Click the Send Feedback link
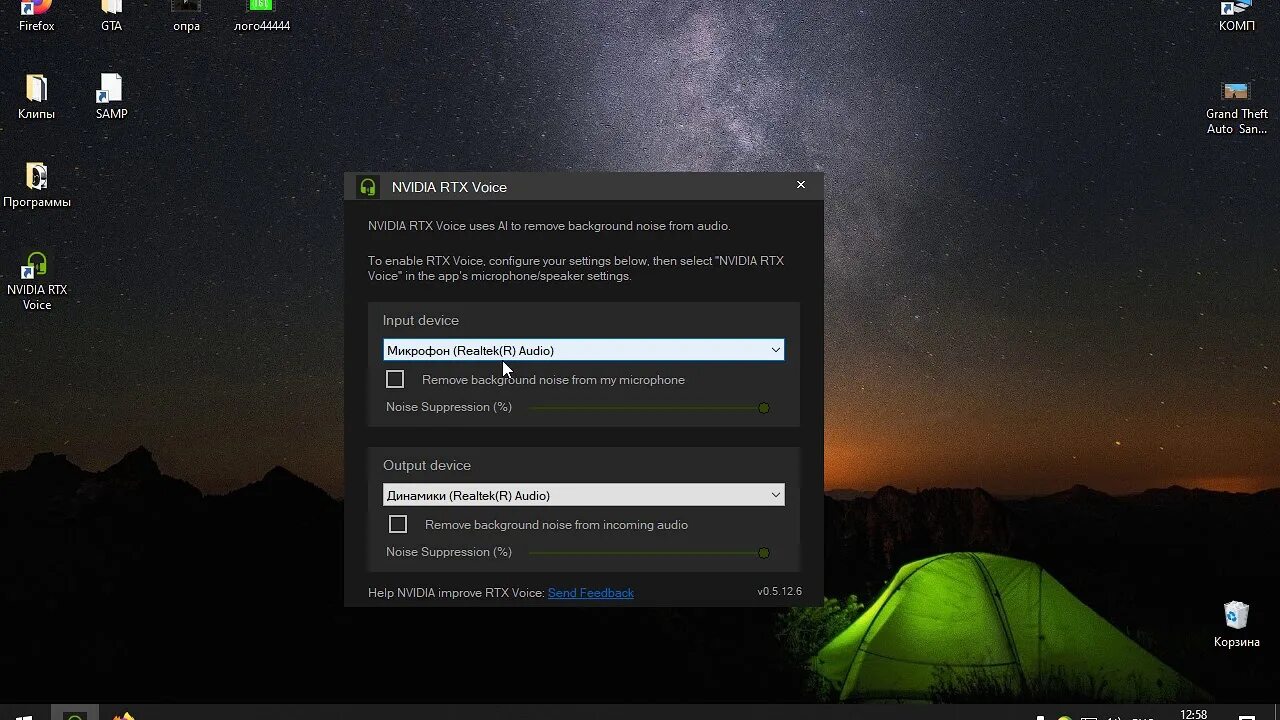Image resolution: width=1280 pixels, height=720 pixels. tap(590, 593)
